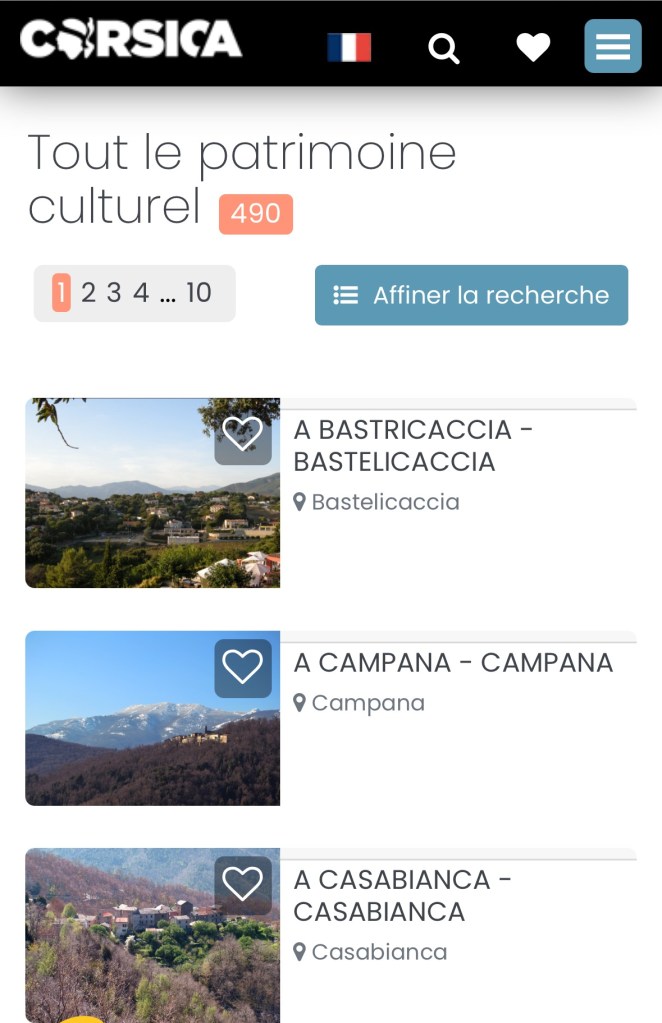Open favorites via header heart icon
The height and width of the screenshot is (1023, 662).
pyautogui.click(x=533, y=47)
